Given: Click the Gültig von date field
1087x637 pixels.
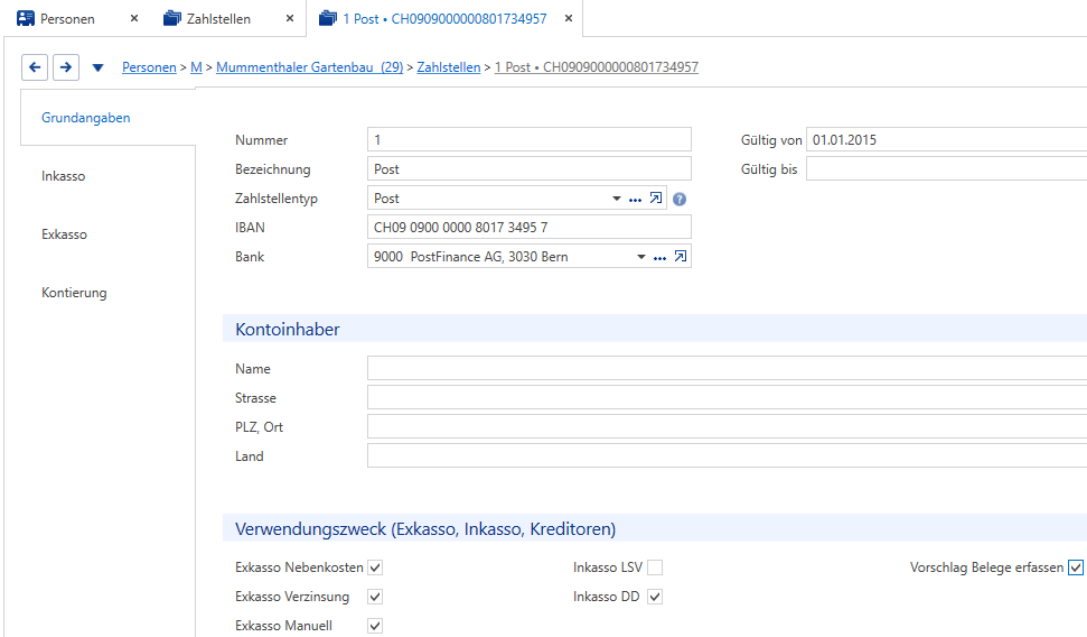Looking at the screenshot, I should tap(946, 140).
